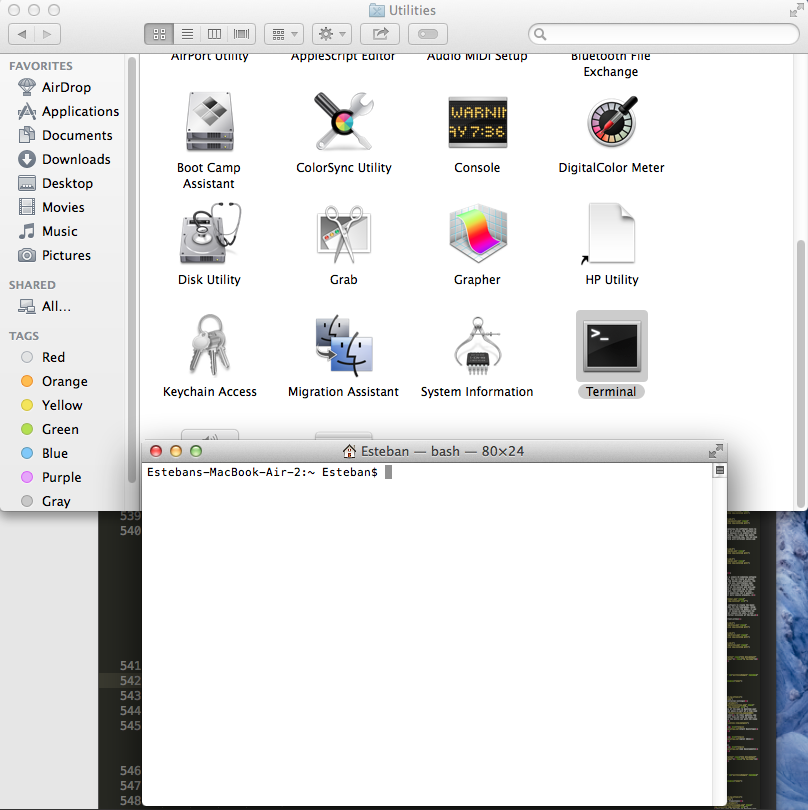Close the Terminal window
Screen dimensions: 808x810
pos(156,451)
